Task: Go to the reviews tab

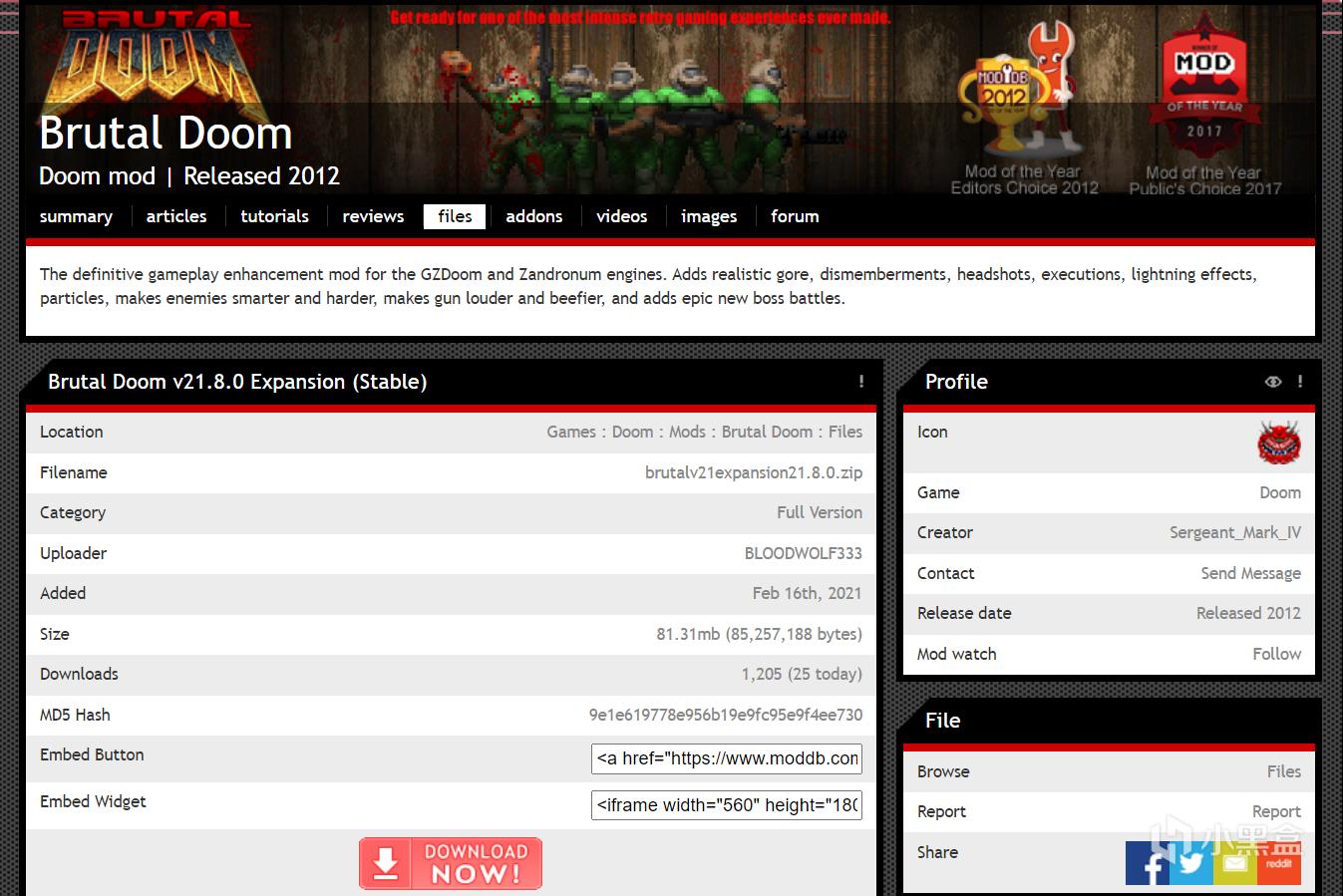Action: tap(373, 216)
